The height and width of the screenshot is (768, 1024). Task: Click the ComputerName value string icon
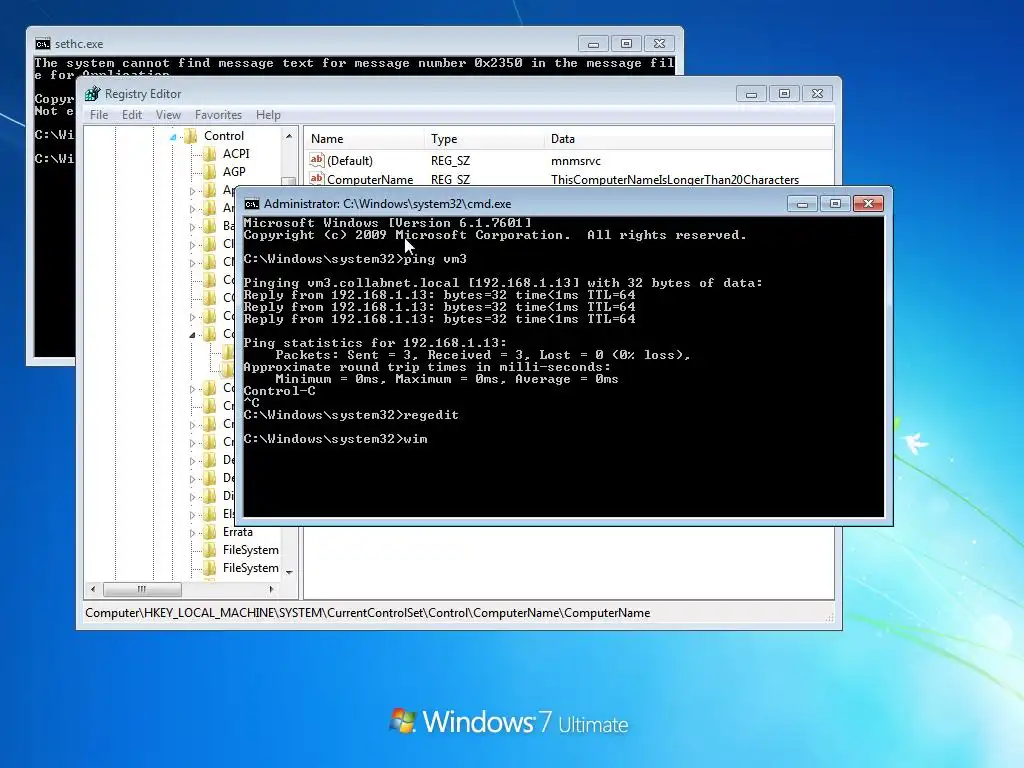tap(317, 179)
